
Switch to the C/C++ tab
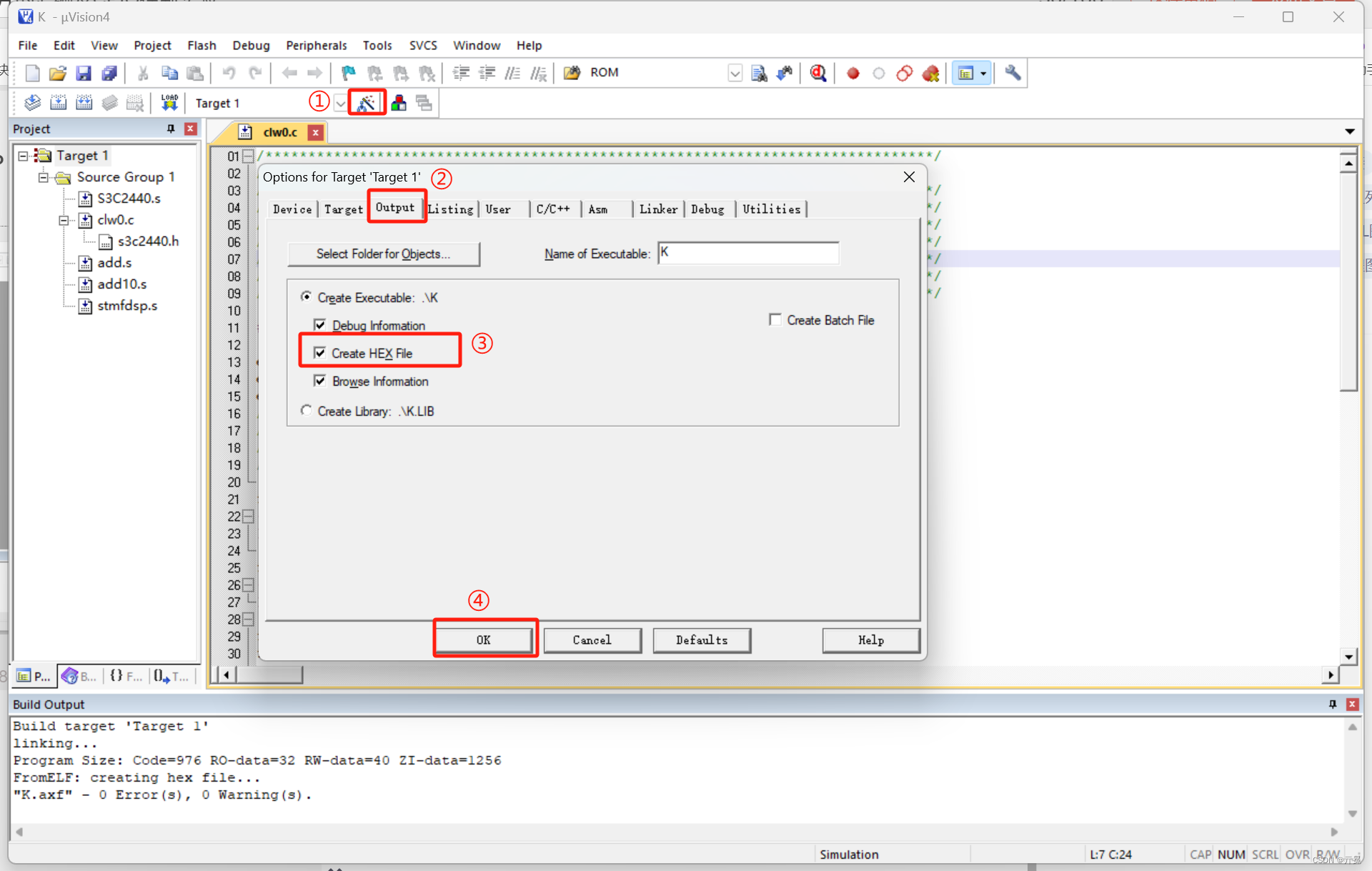pos(553,209)
